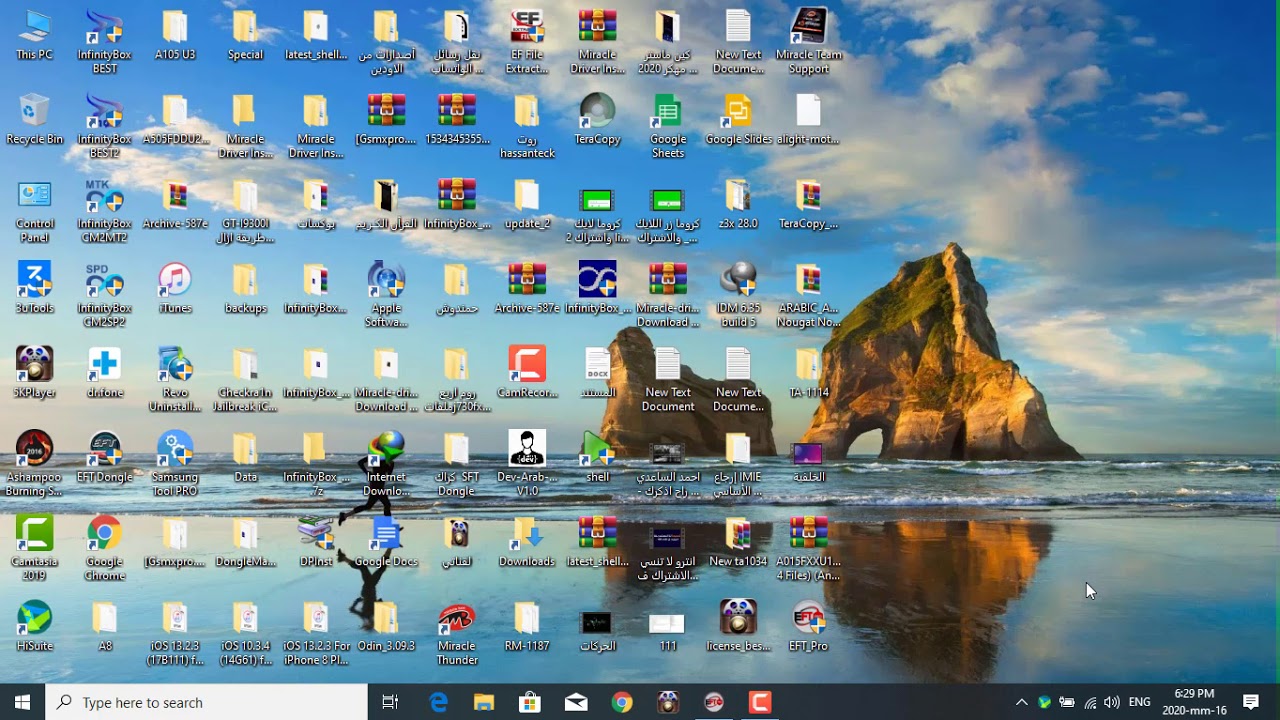Select the DPInst desktop icon
The width and height of the screenshot is (1280, 720).
(x=315, y=541)
